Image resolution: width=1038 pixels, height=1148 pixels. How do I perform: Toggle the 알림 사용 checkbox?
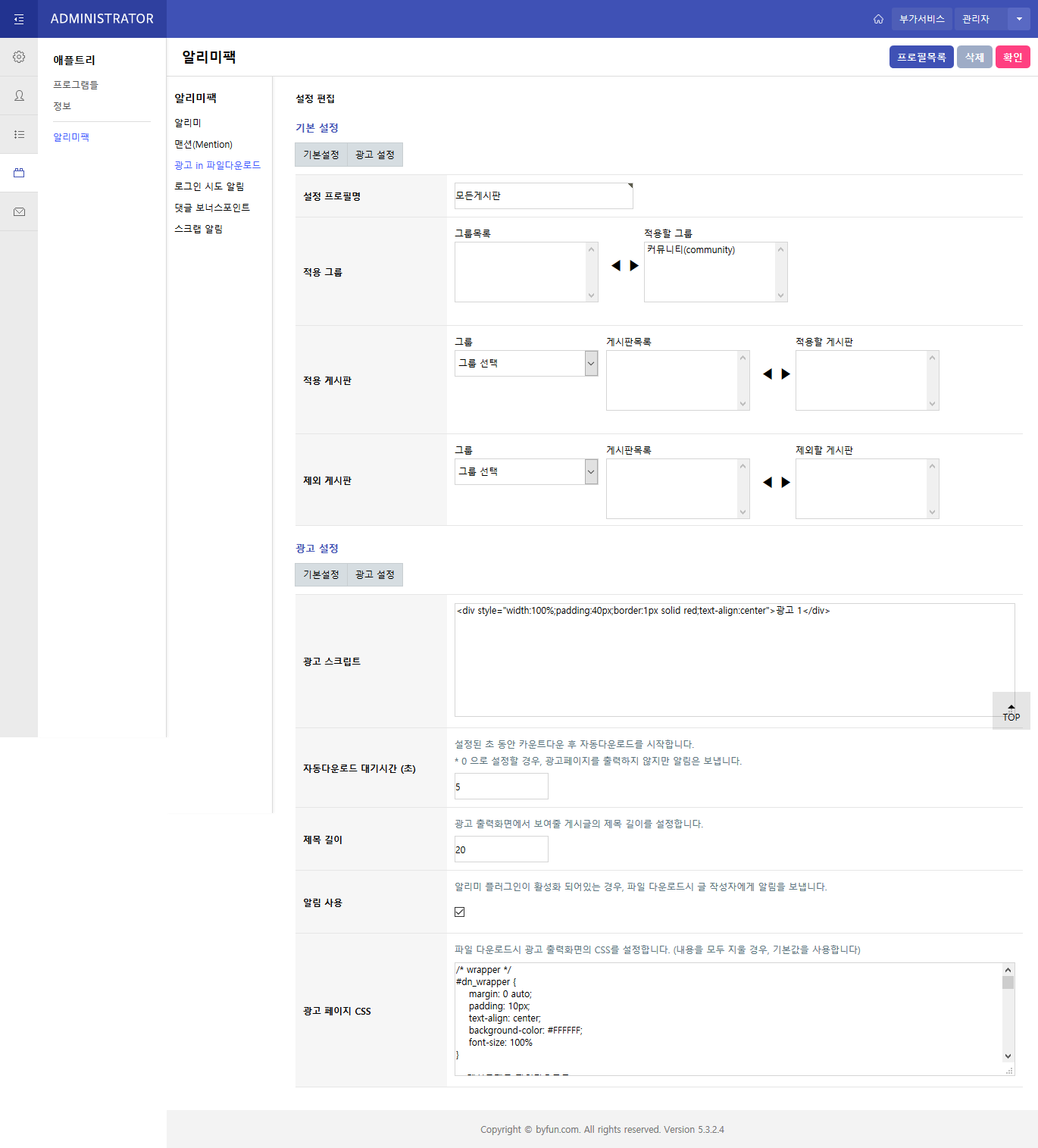coord(460,912)
